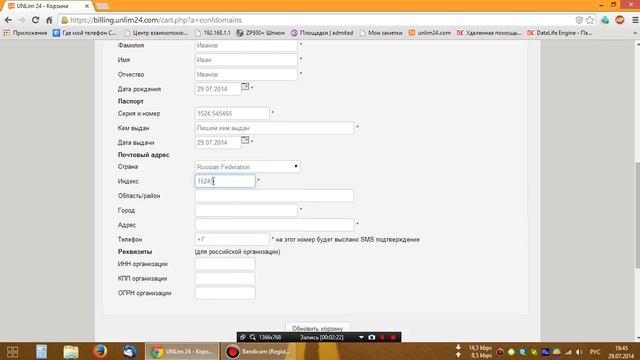Open the 'Где мой телефон' bookmark
The image size is (640, 360).
[84, 33]
